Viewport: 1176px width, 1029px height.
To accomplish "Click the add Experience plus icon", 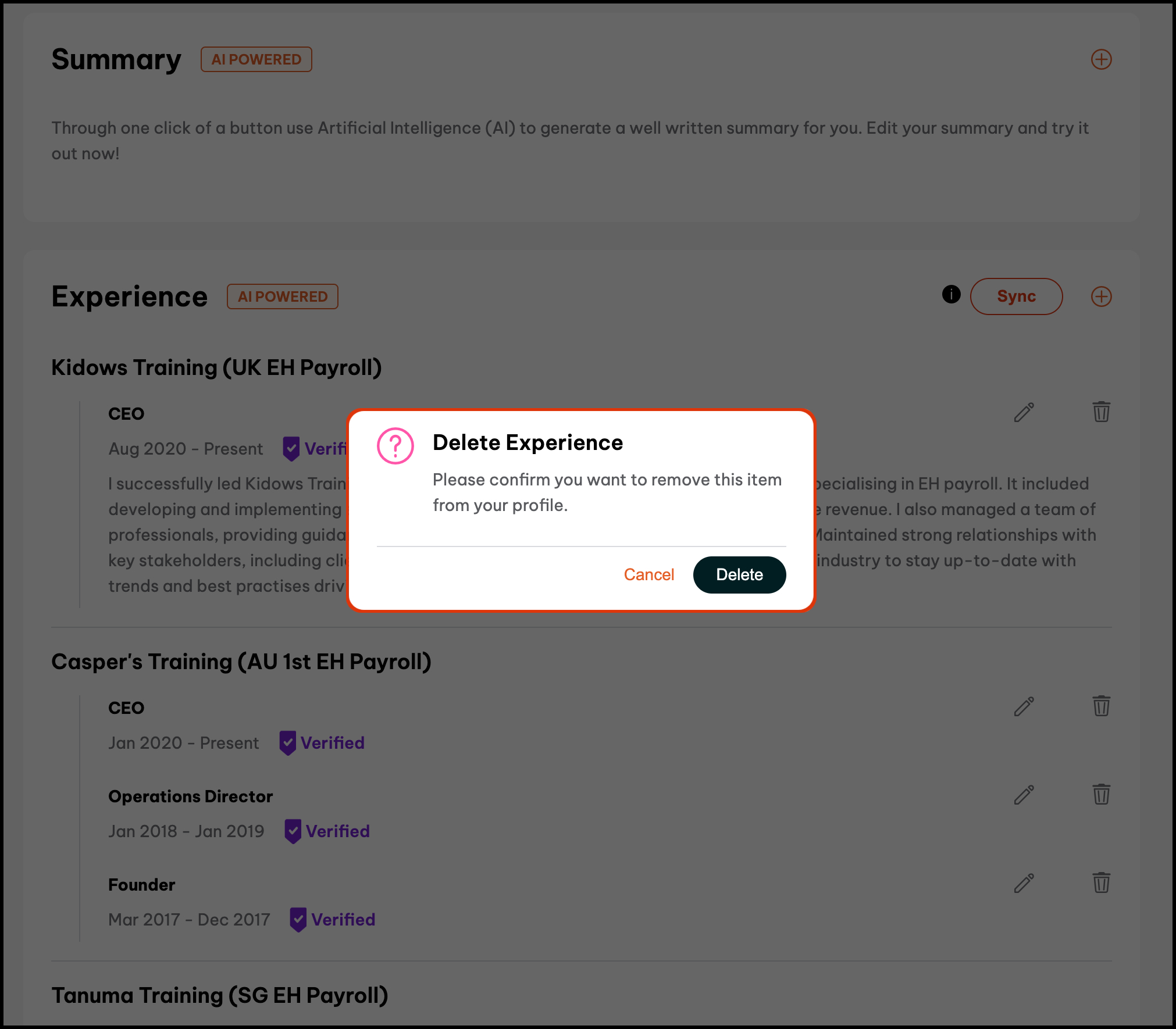I will coord(1101,296).
